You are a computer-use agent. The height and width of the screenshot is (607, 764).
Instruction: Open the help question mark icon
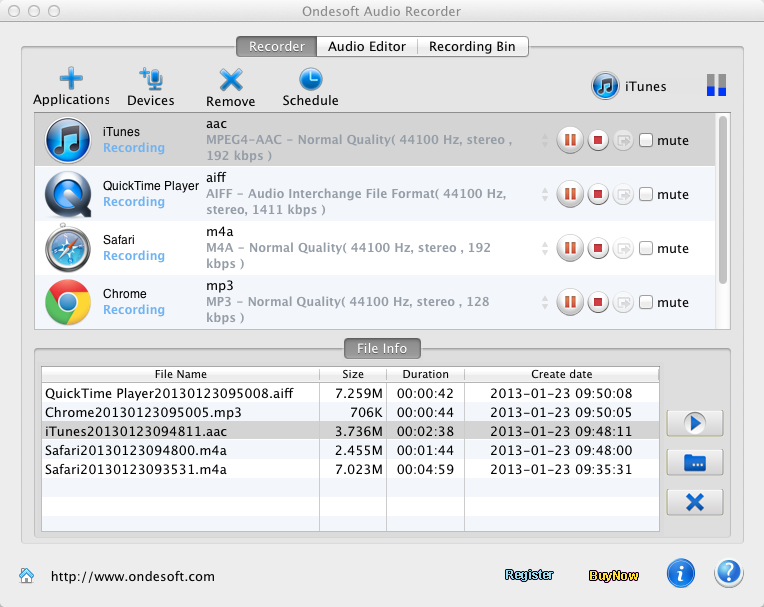click(x=729, y=573)
